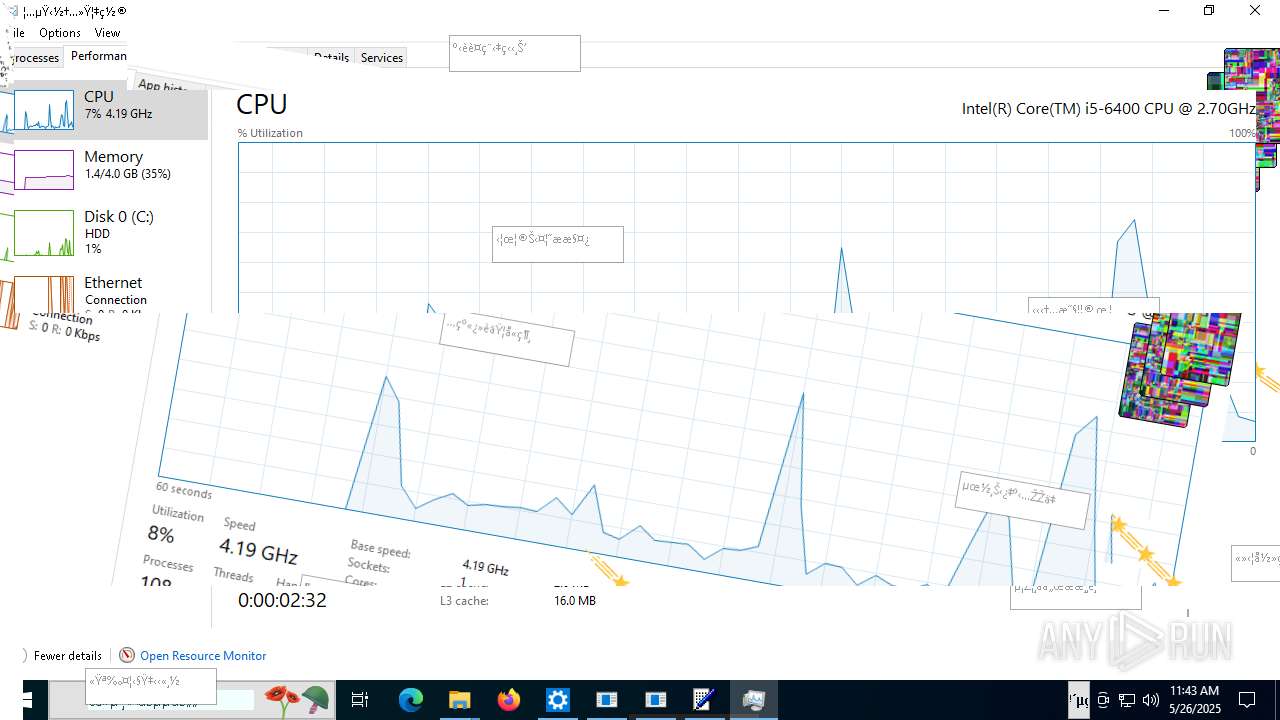Open the View menu
This screenshot has width=1280, height=720.
pyautogui.click(x=107, y=33)
